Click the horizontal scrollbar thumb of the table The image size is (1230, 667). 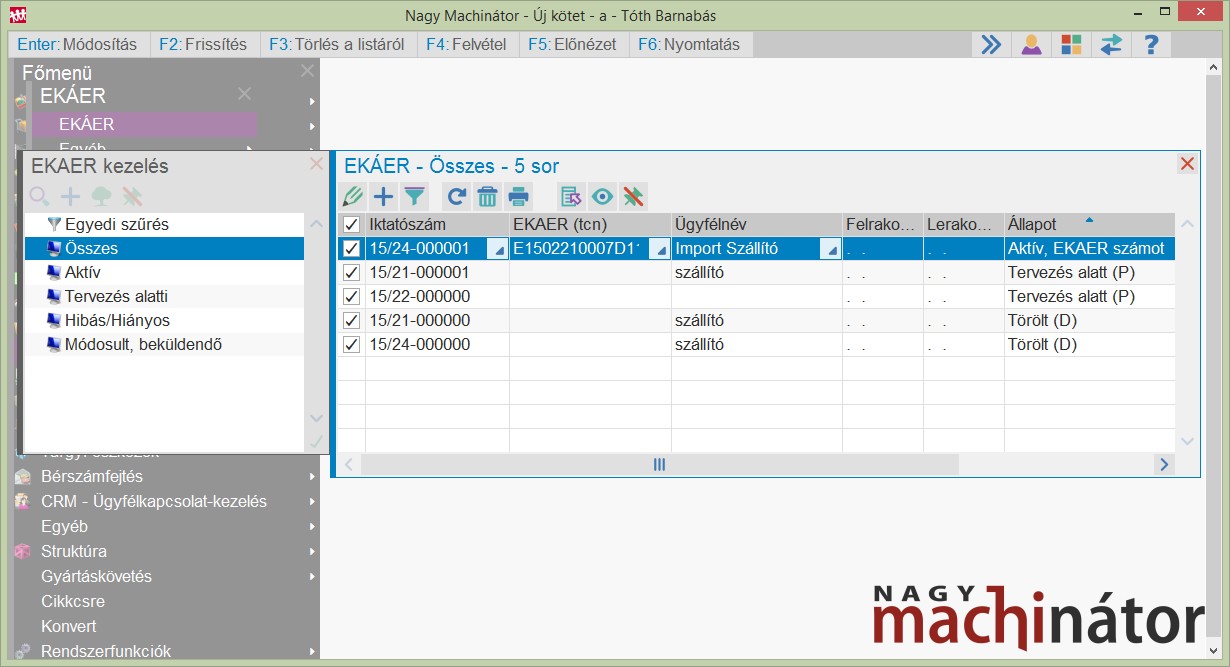[660, 464]
